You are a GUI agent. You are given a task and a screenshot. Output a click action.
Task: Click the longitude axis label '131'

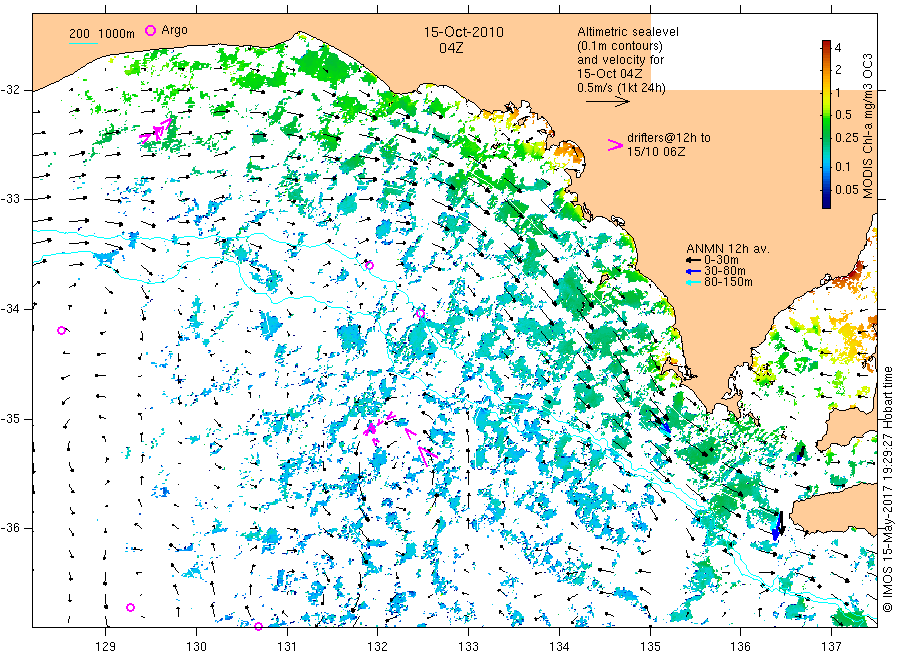(x=287, y=647)
